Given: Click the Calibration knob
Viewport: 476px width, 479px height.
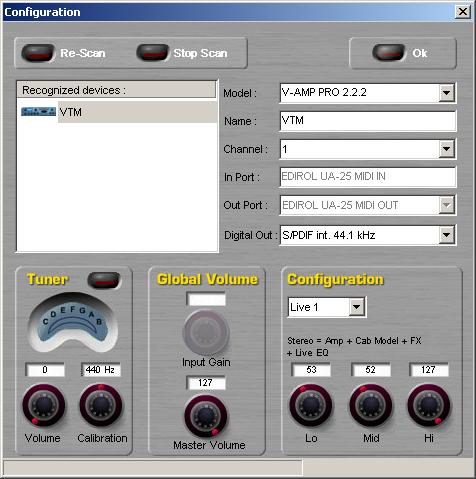Looking at the screenshot, I should [x=101, y=406].
